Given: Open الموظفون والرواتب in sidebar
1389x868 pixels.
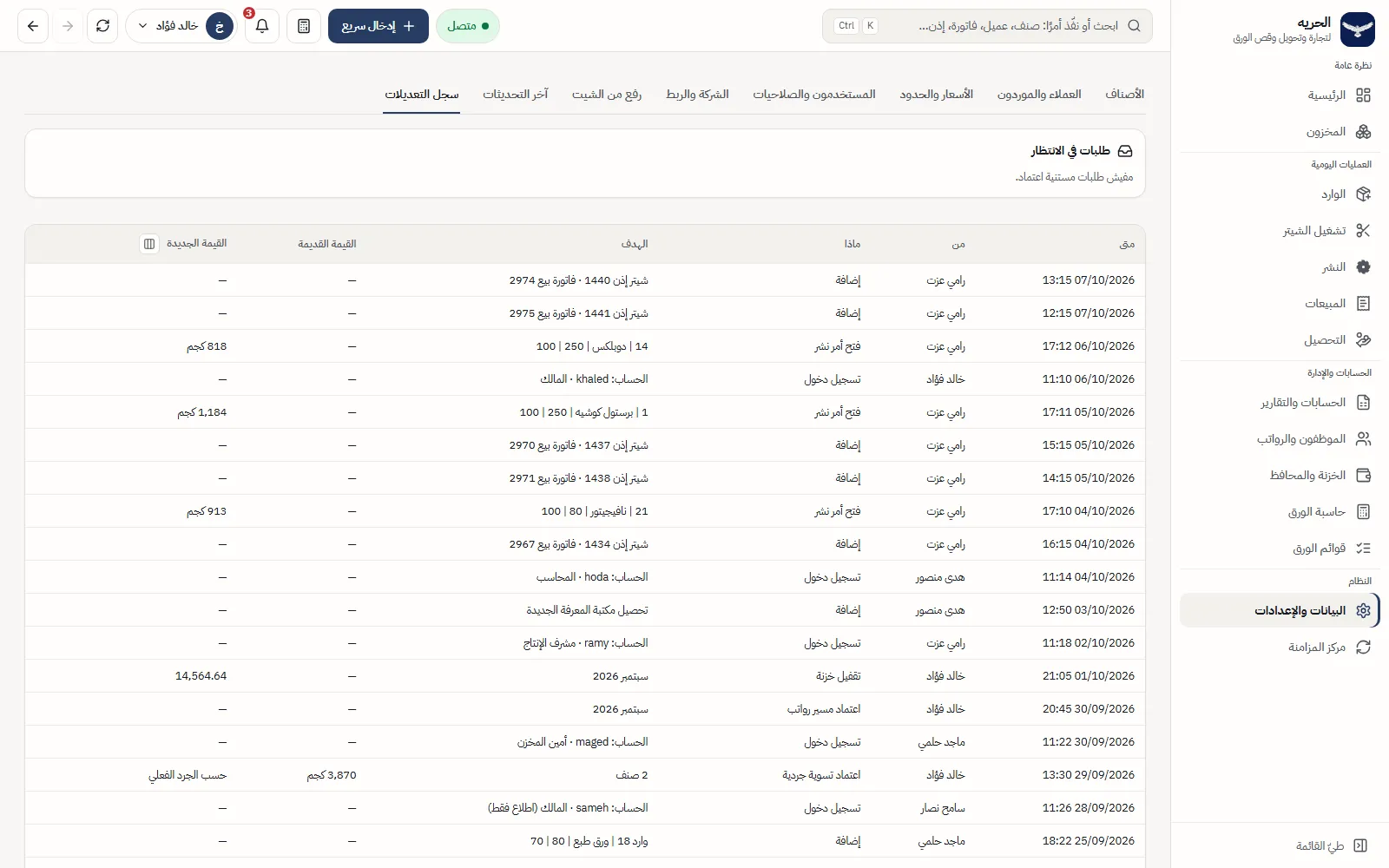Looking at the screenshot, I should pos(1280,439).
